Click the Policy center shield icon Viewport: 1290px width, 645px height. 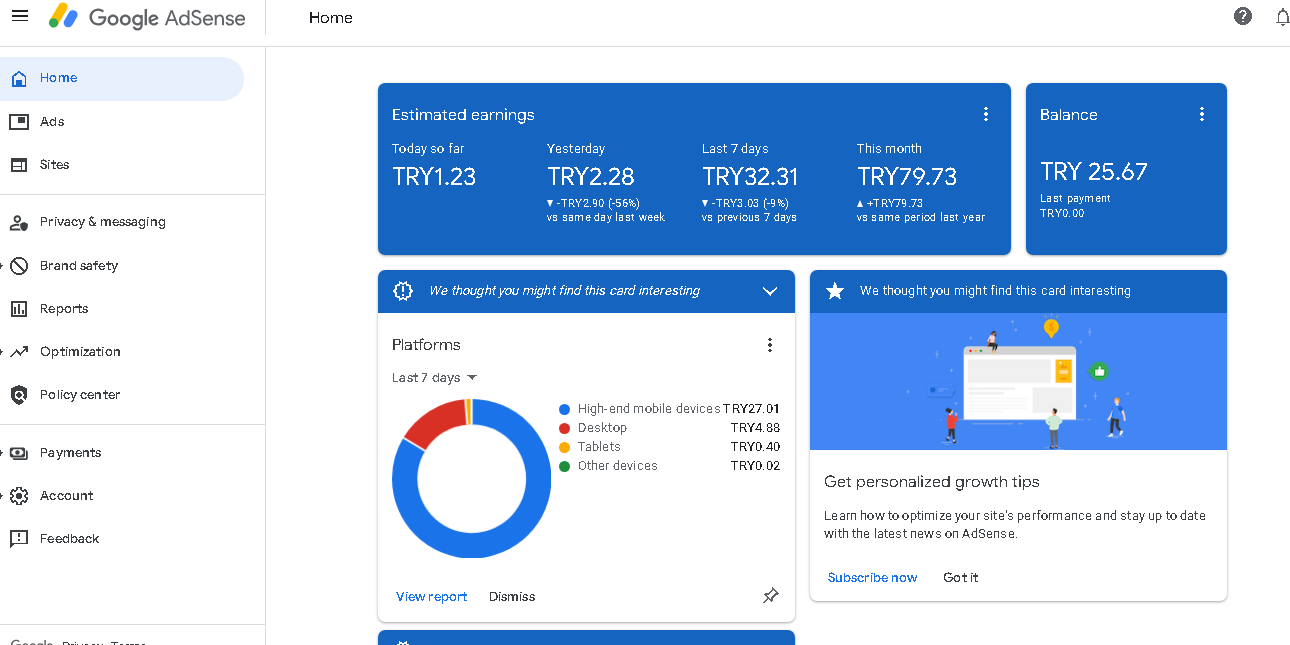[x=19, y=395]
